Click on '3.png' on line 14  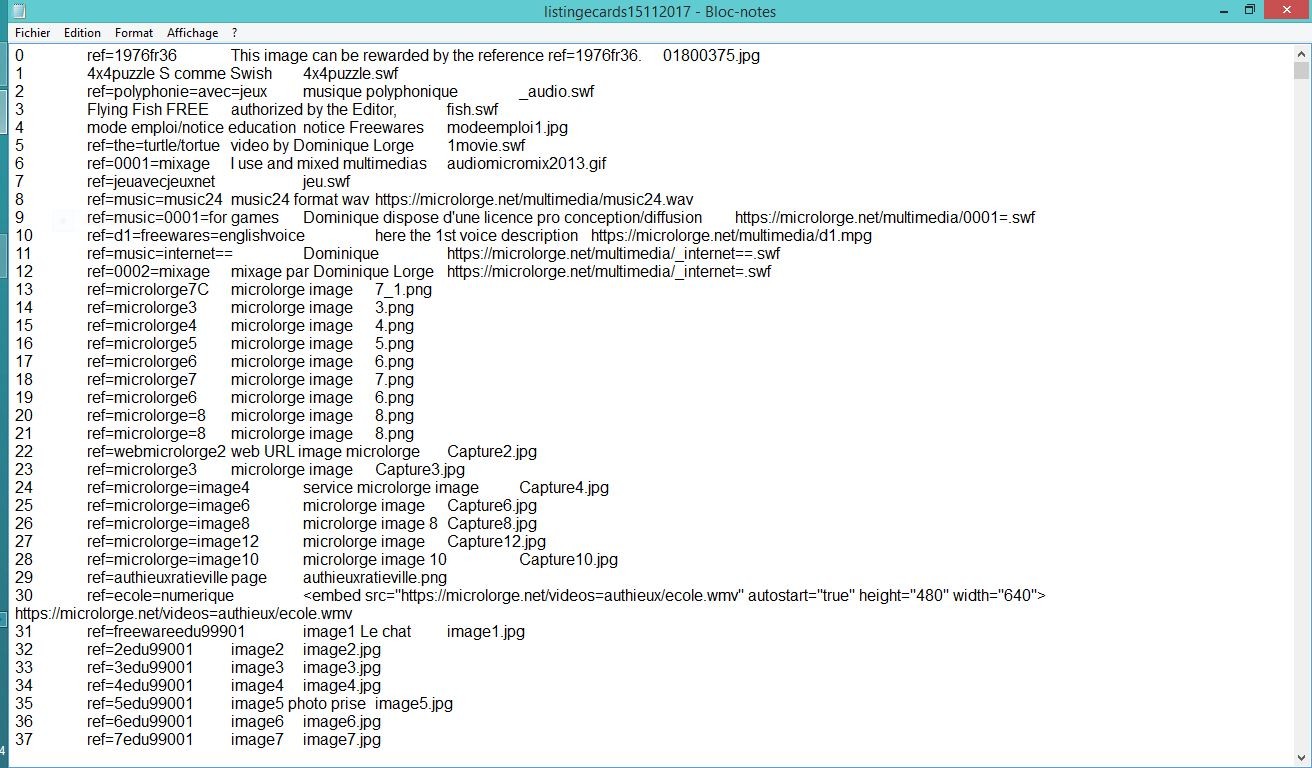click(x=394, y=308)
